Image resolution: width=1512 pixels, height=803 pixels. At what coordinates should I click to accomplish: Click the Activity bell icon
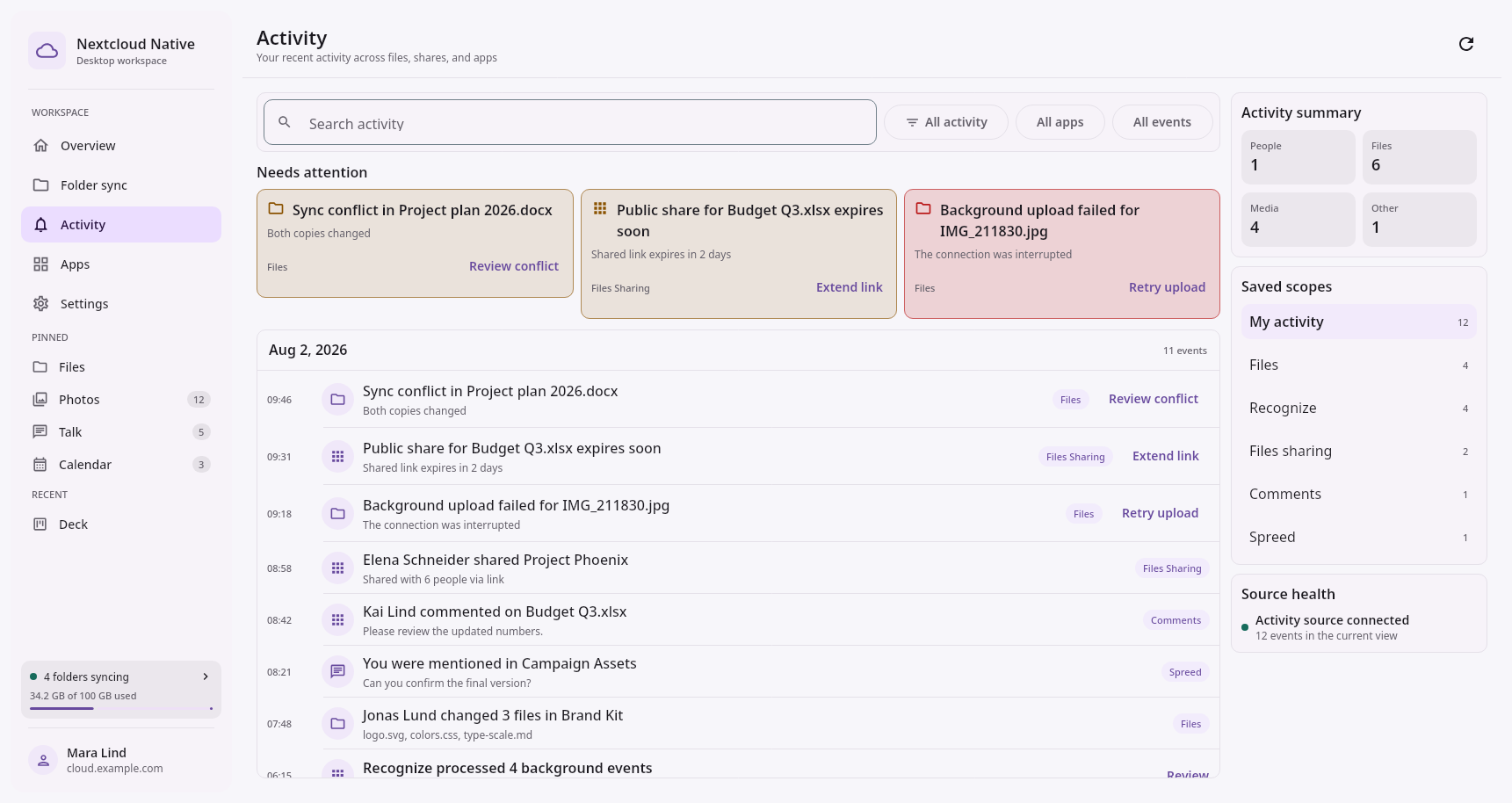[x=40, y=225]
